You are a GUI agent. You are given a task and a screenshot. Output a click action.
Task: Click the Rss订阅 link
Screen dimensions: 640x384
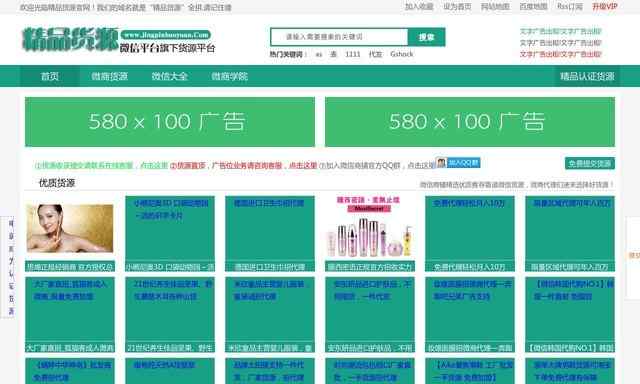570,7
